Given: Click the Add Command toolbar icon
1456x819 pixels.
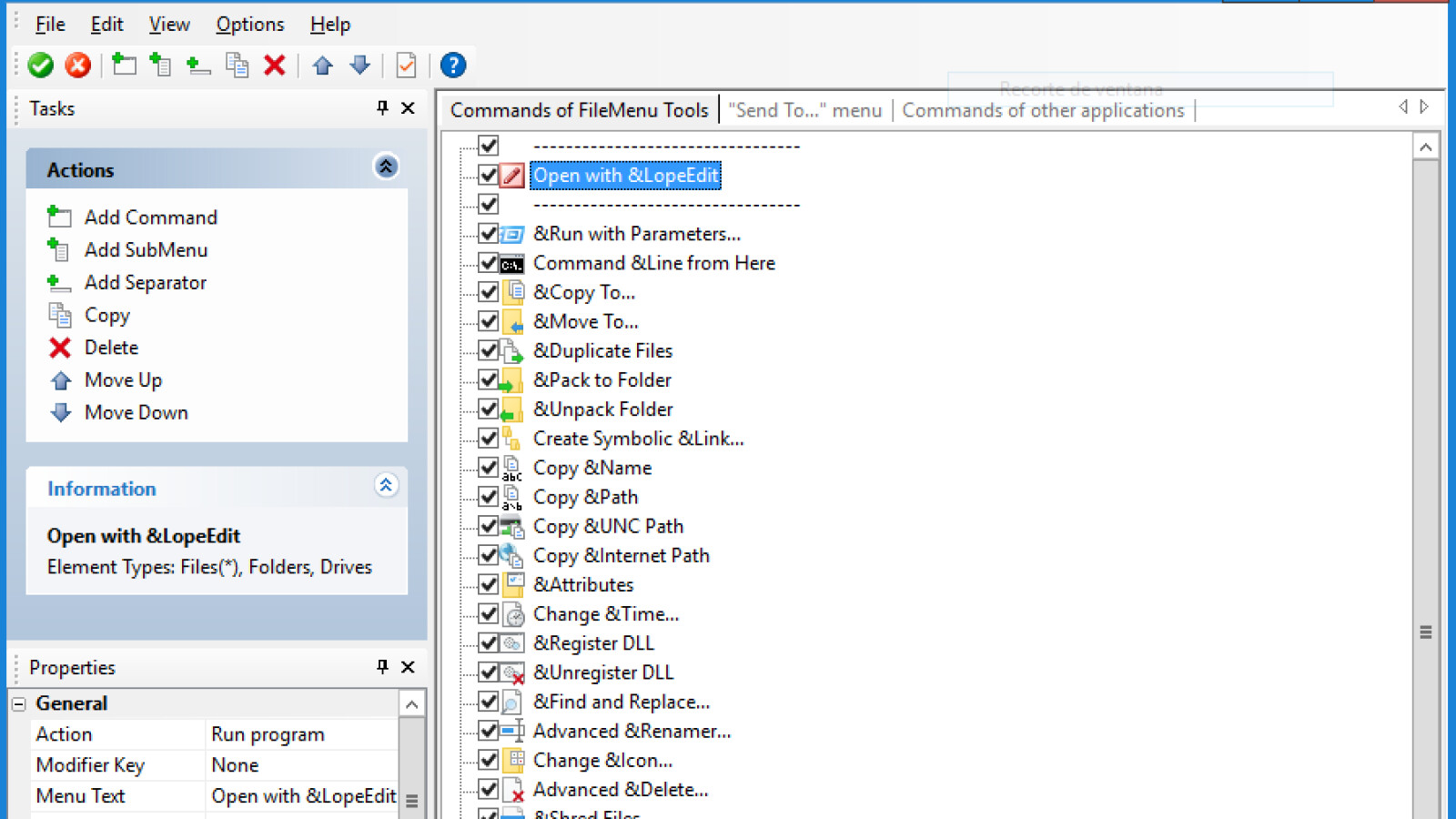Looking at the screenshot, I should tap(124, 65).
